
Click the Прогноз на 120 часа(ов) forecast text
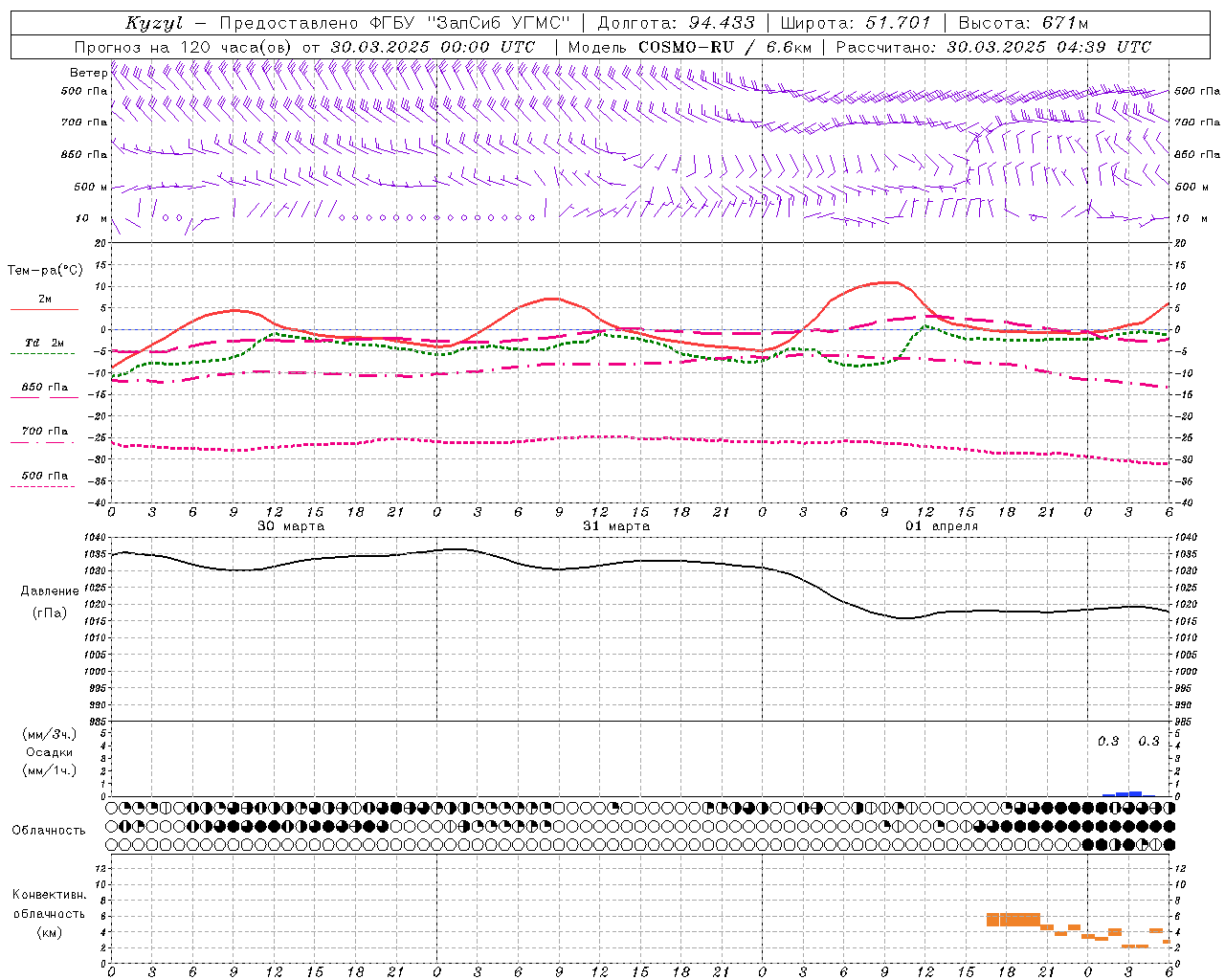[184, 47]
